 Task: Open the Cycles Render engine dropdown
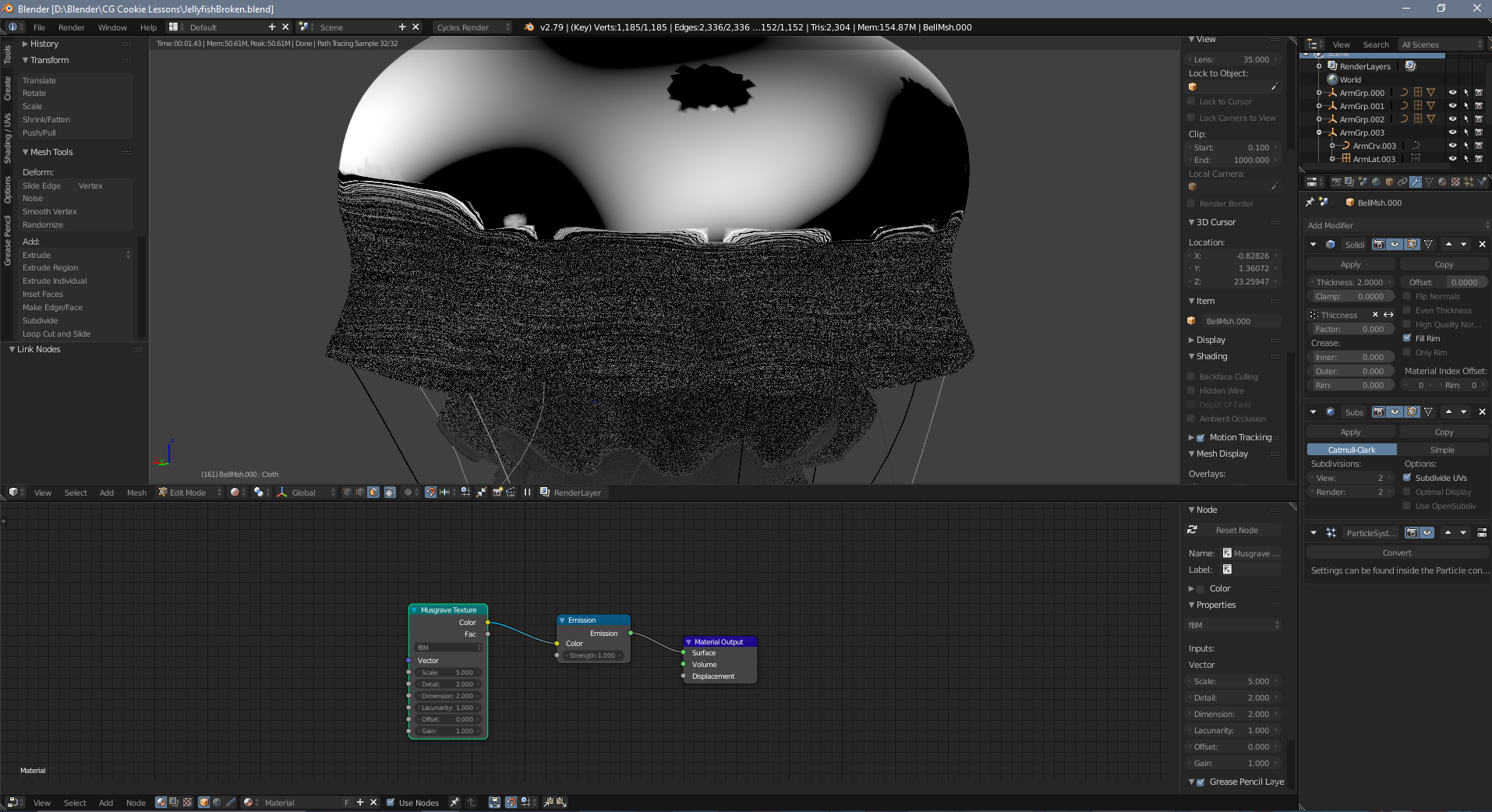coord(472,26)
